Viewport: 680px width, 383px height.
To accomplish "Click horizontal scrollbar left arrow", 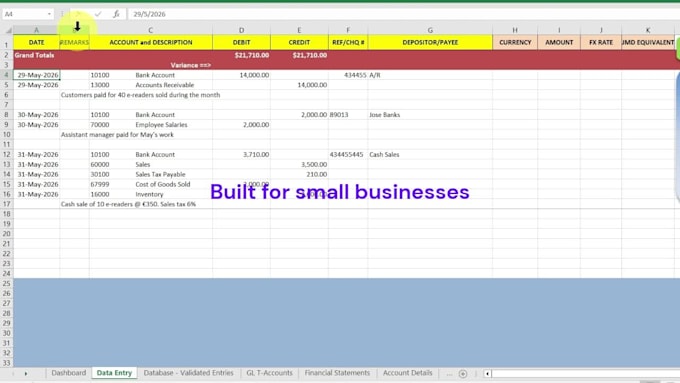I will 487,373.
